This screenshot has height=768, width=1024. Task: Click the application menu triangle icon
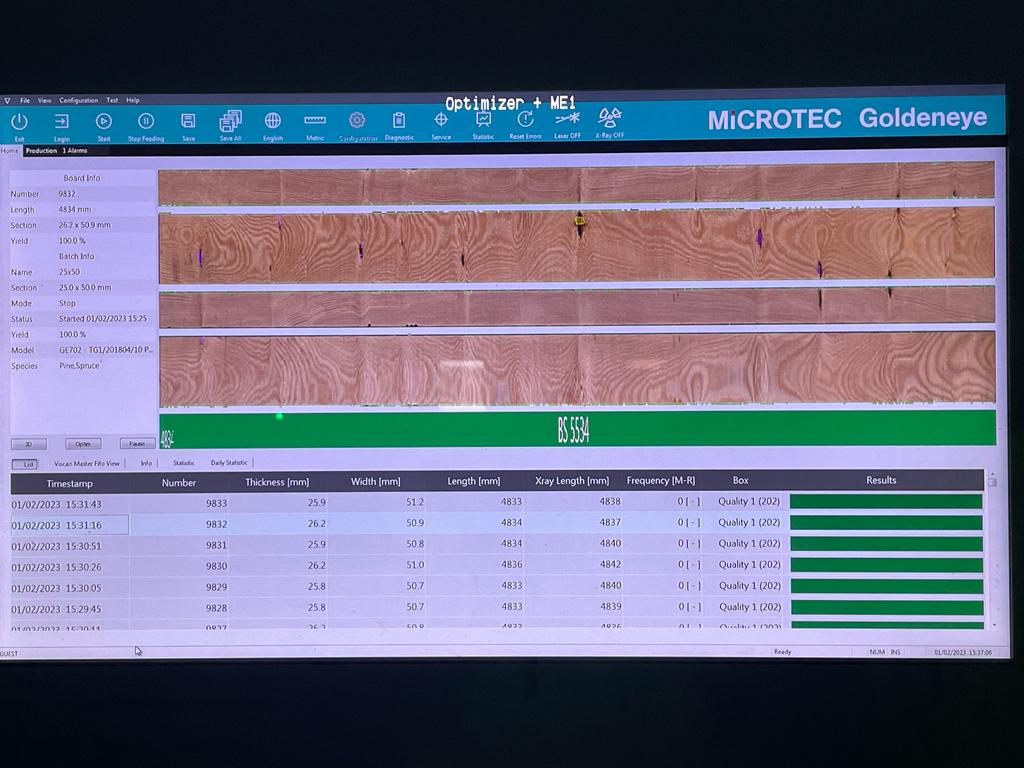click(8, 101)
